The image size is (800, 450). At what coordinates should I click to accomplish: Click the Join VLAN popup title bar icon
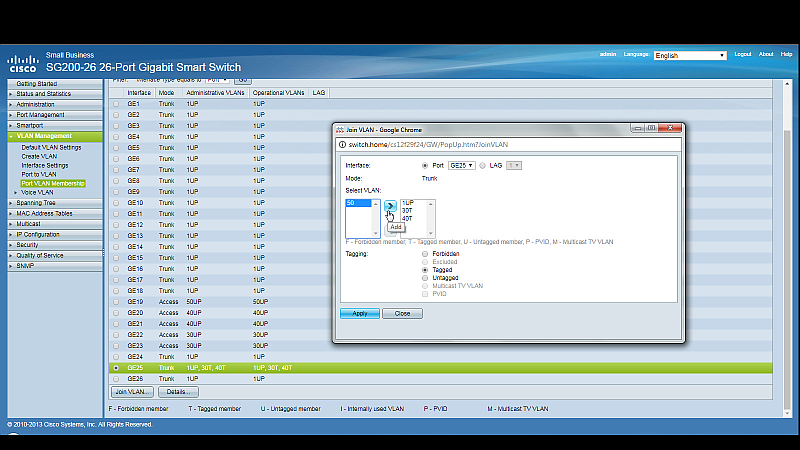coord(339,129)
